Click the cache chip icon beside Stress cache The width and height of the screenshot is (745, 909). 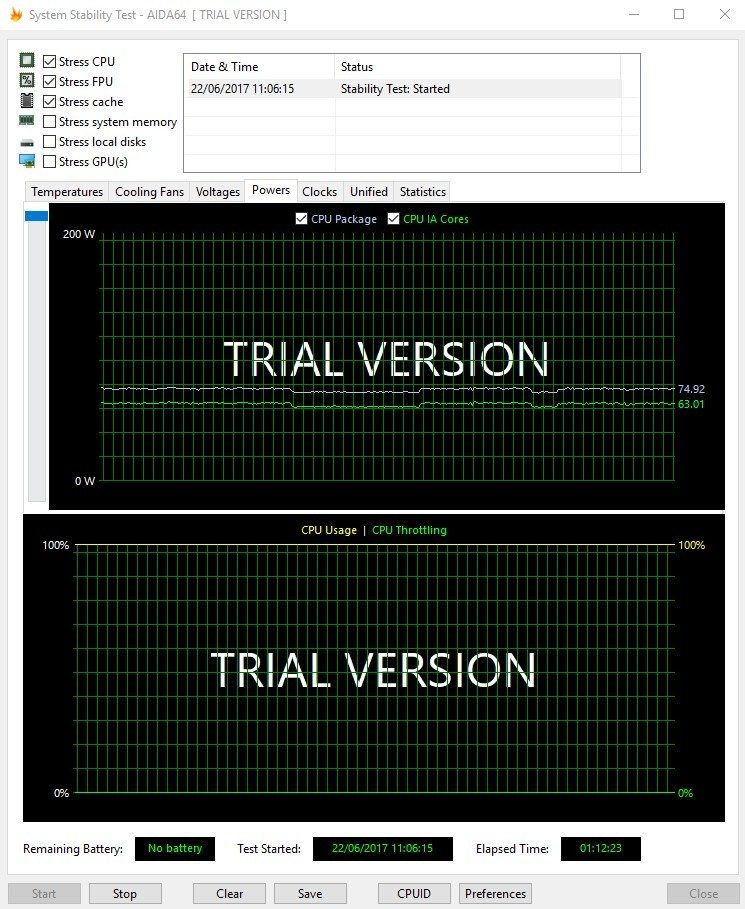tap(27, 100)
